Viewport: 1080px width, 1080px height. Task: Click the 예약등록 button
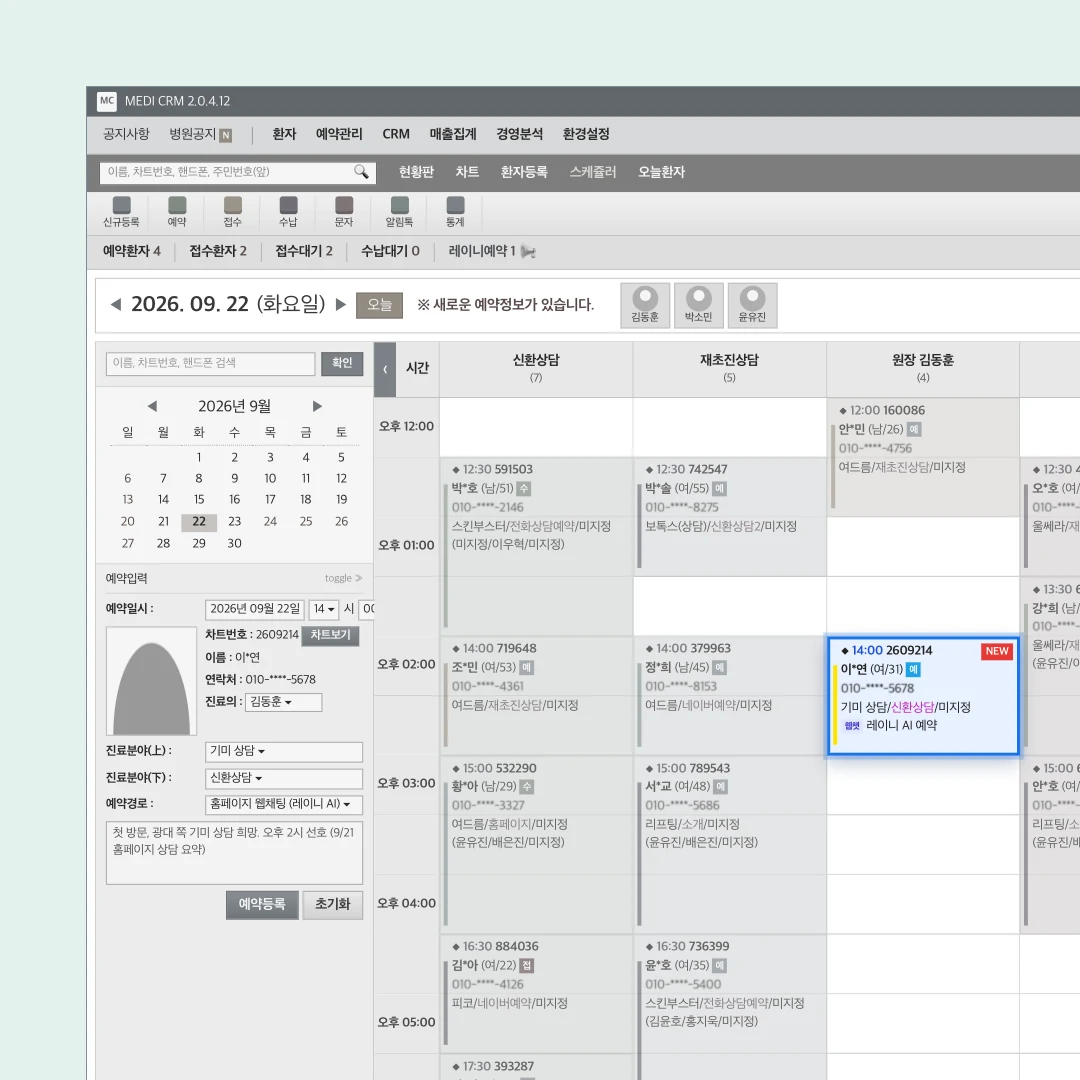pos(262,904)
